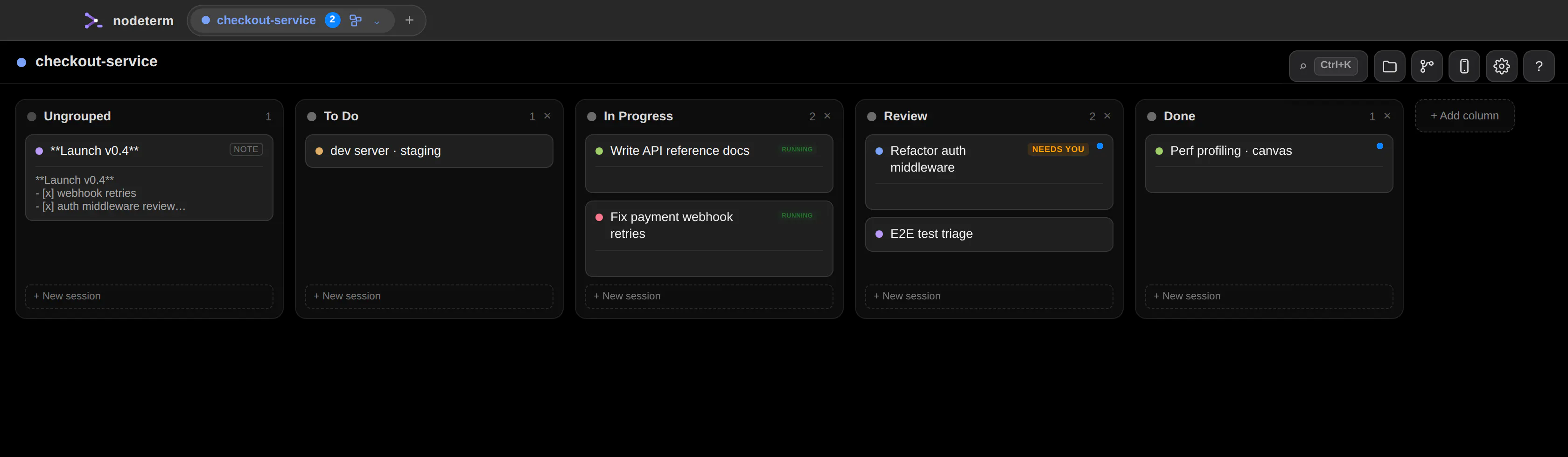The width and height of the screenshot is (1568, 457).
Task: Add a new workspace tab with plus
Action: (x=410, y=20)
